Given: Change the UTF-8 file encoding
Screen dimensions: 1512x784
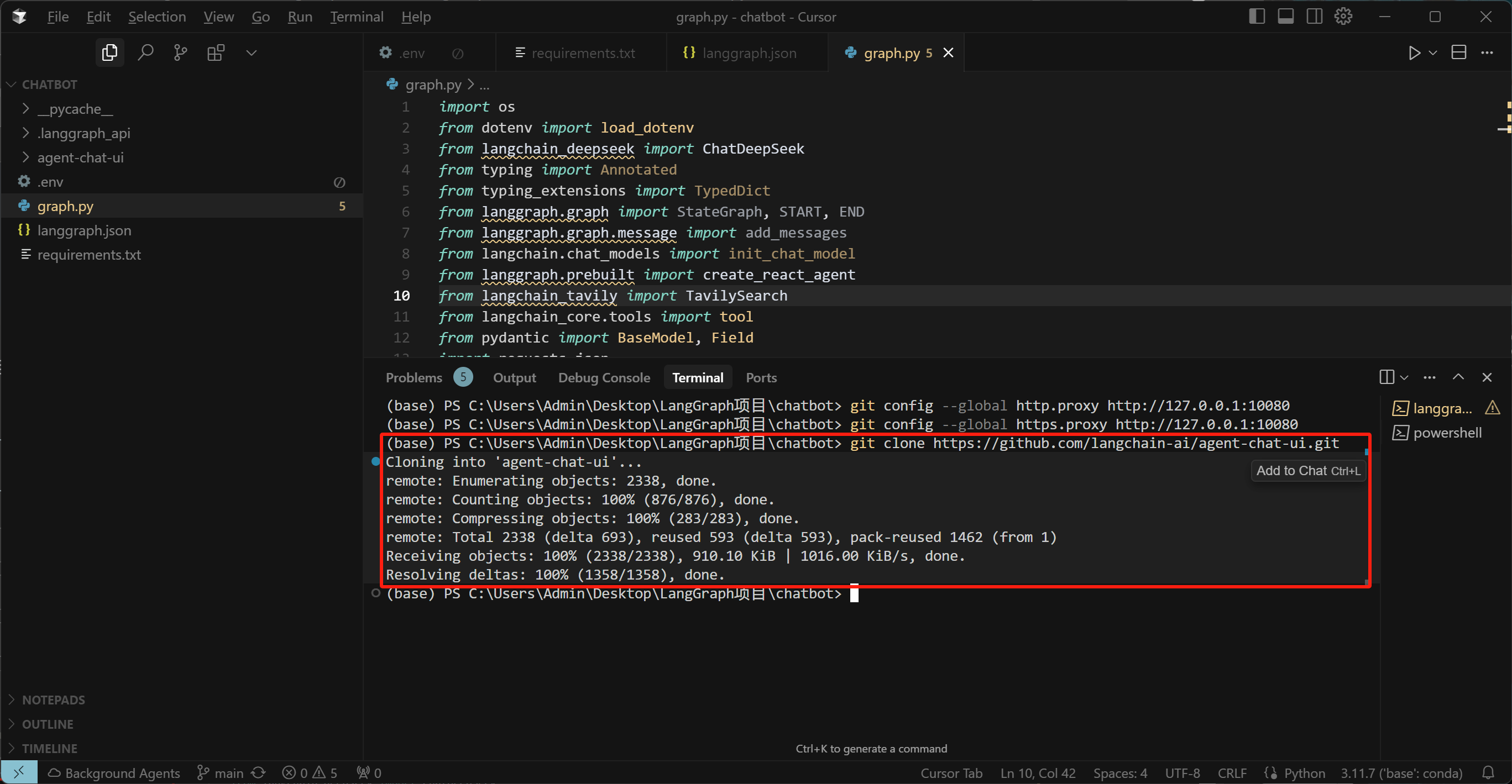Looking at the screenshot, I should 1182,773.
